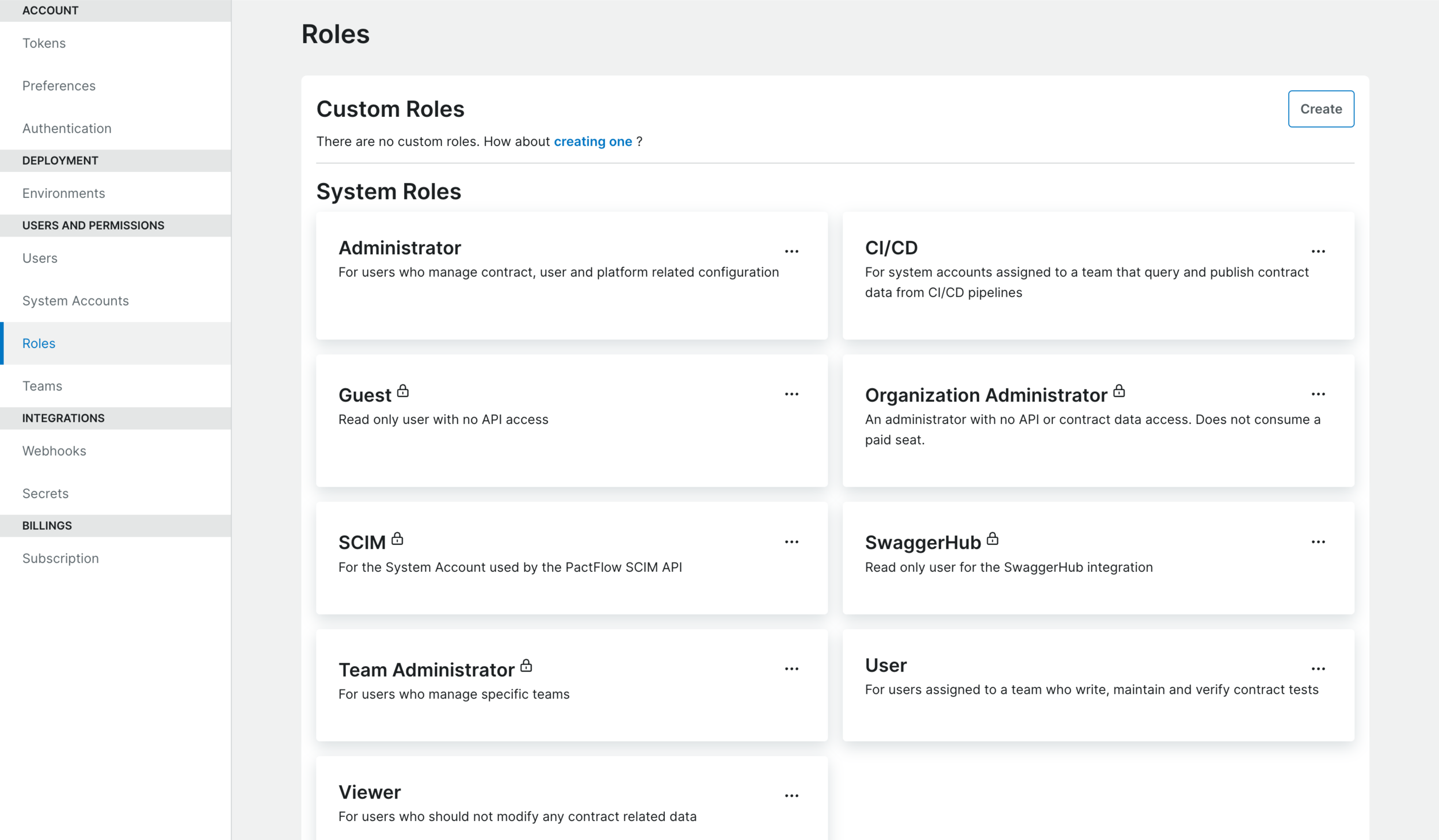The width and height of the screenshot is (1439, 840).
Task: Click the lock icon next to Guest
Action: (403, 391)
